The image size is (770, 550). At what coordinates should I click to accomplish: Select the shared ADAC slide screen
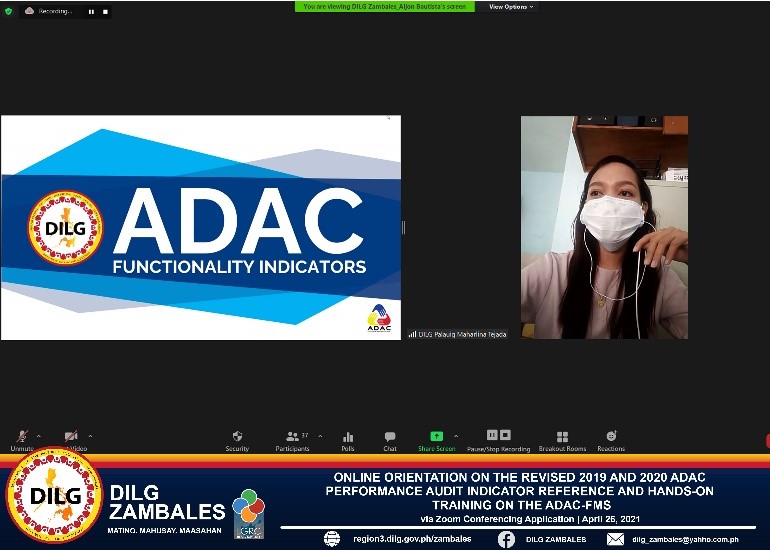[x=201, y=227]
